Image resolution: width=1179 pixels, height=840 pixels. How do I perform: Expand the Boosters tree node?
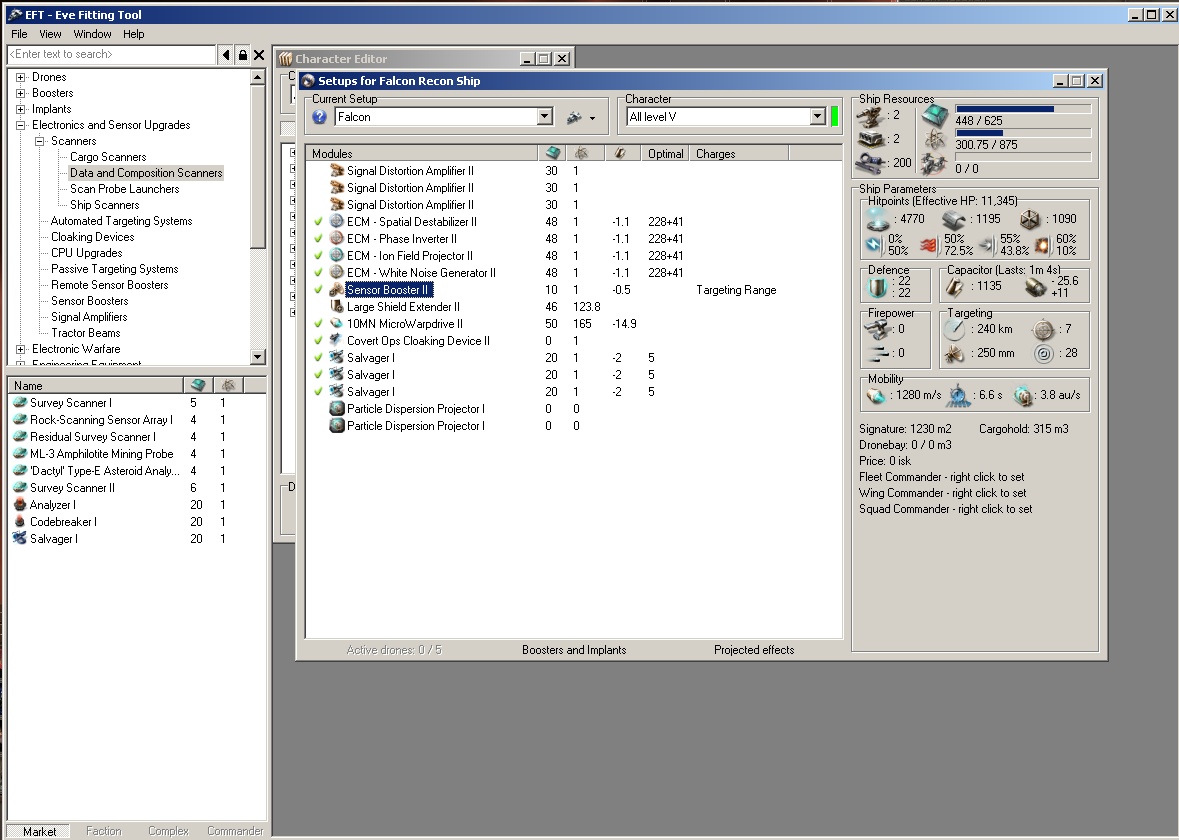(x=21, y=93)
